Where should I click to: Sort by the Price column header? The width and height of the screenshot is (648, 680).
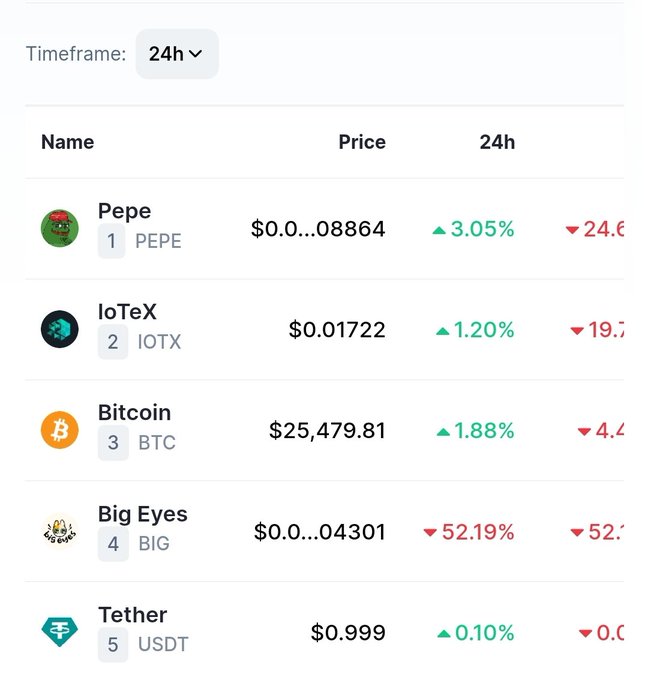[362, 142]
